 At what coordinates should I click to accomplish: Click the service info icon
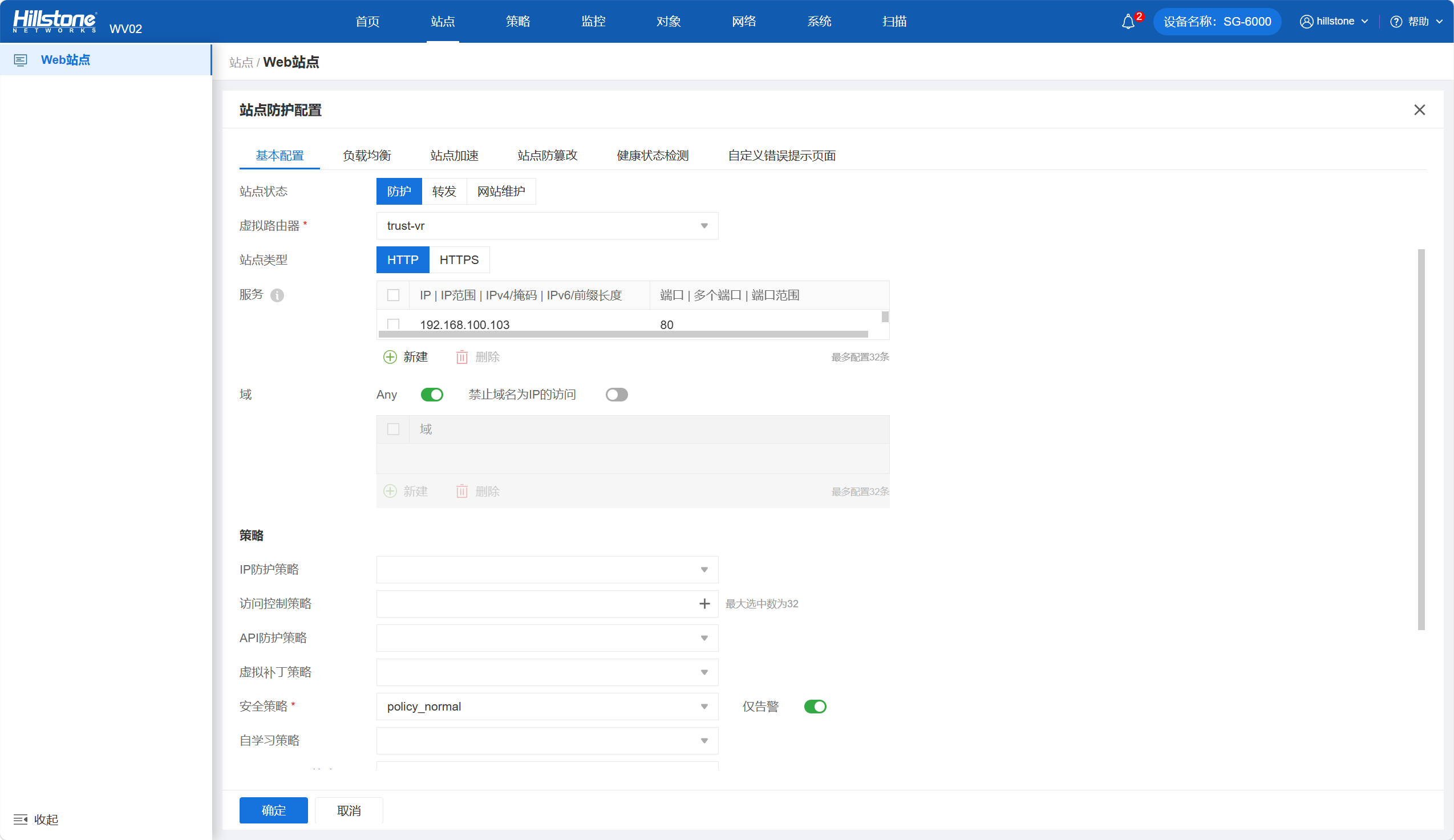pos(277,295)
